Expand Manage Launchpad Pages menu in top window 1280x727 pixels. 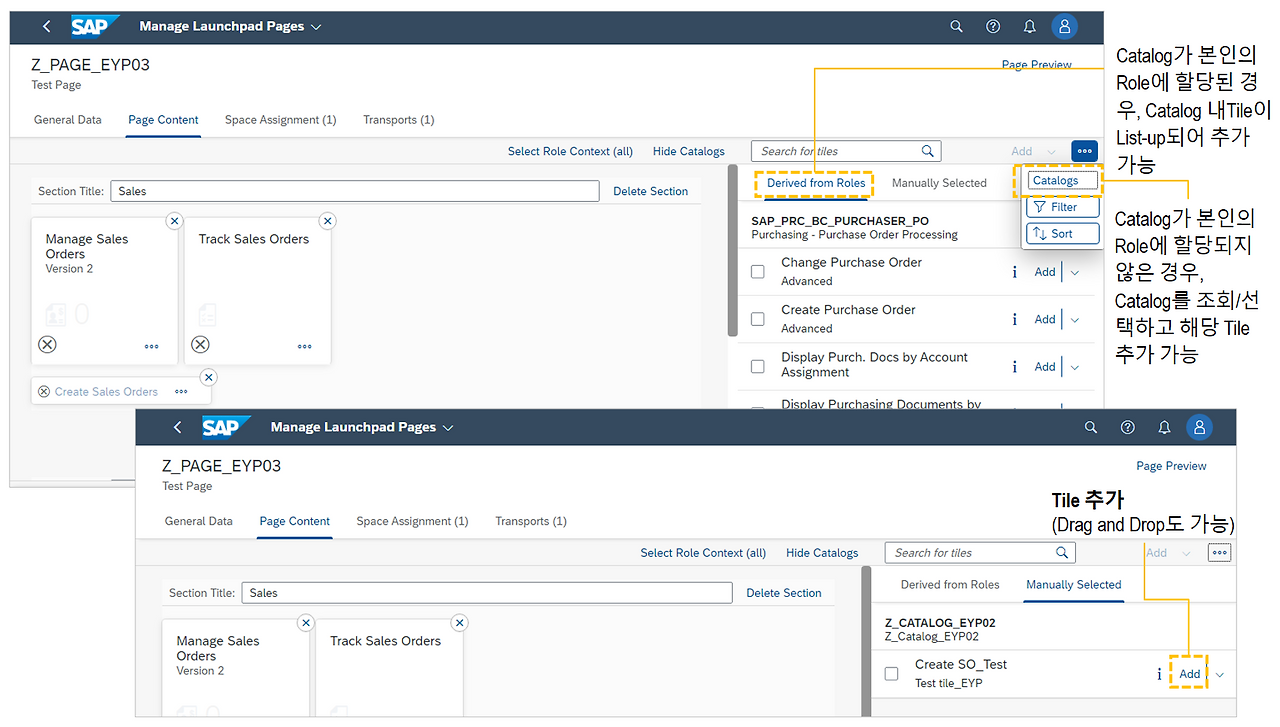[317, 27]
